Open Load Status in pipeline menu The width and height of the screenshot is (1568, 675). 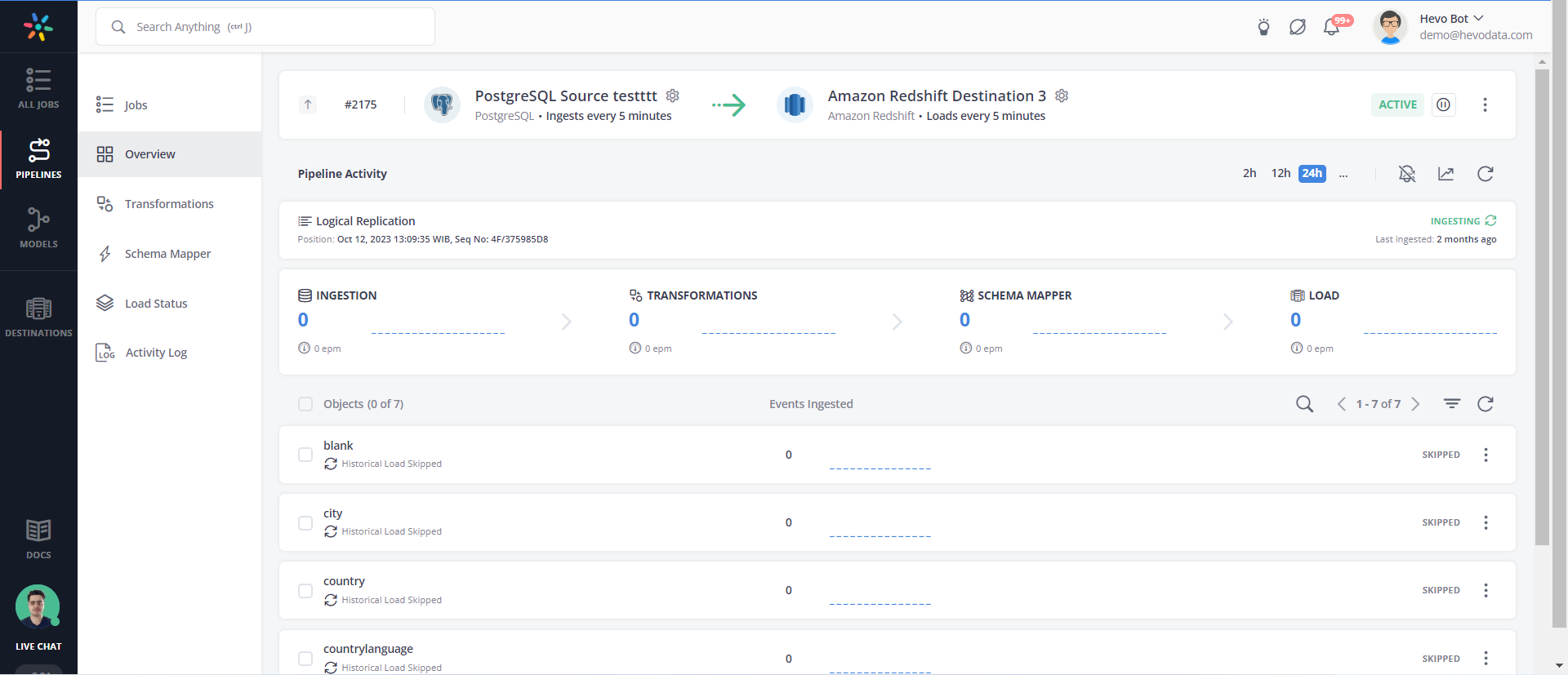pos(170,304)
